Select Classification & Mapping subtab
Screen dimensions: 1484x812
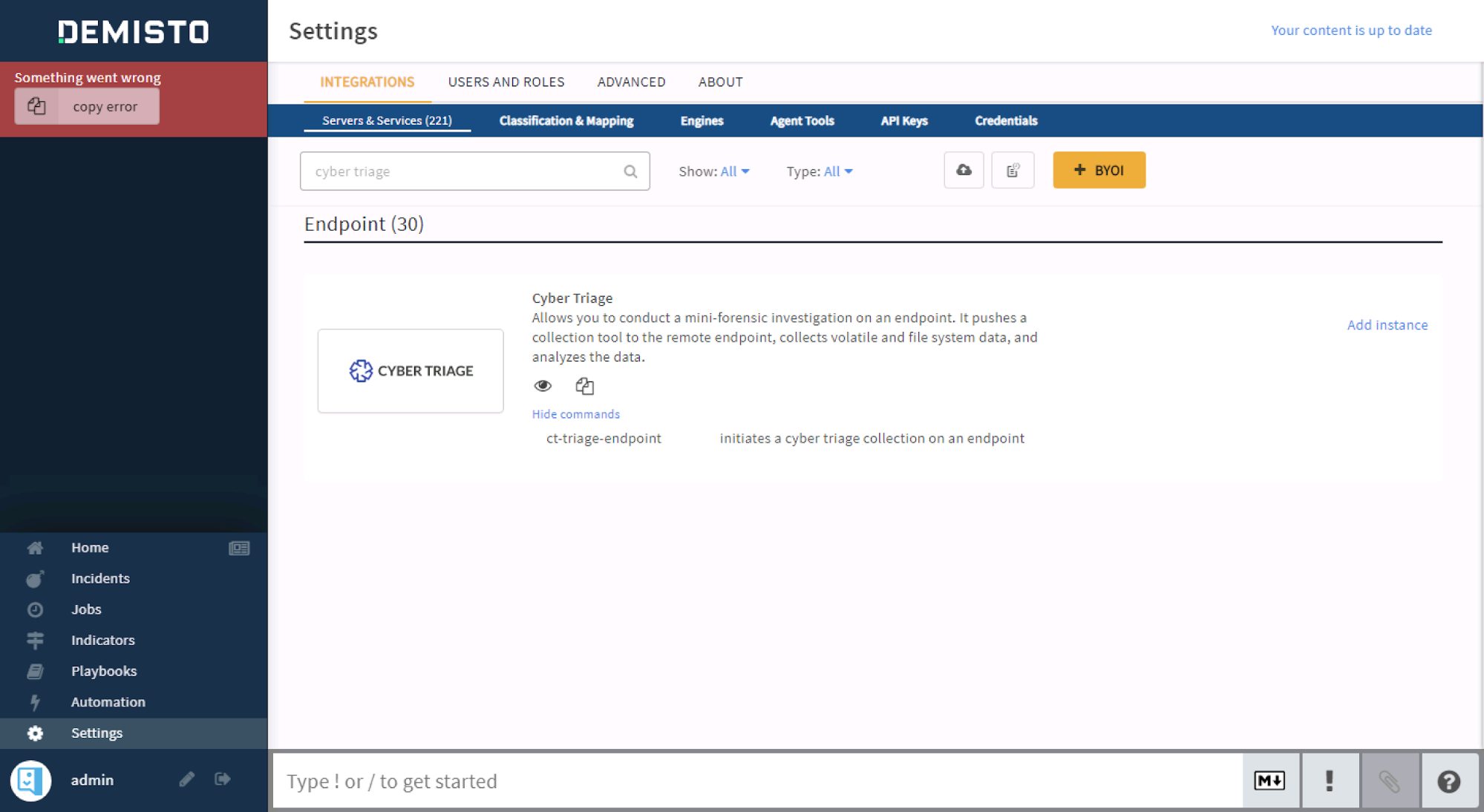[566, 120]
